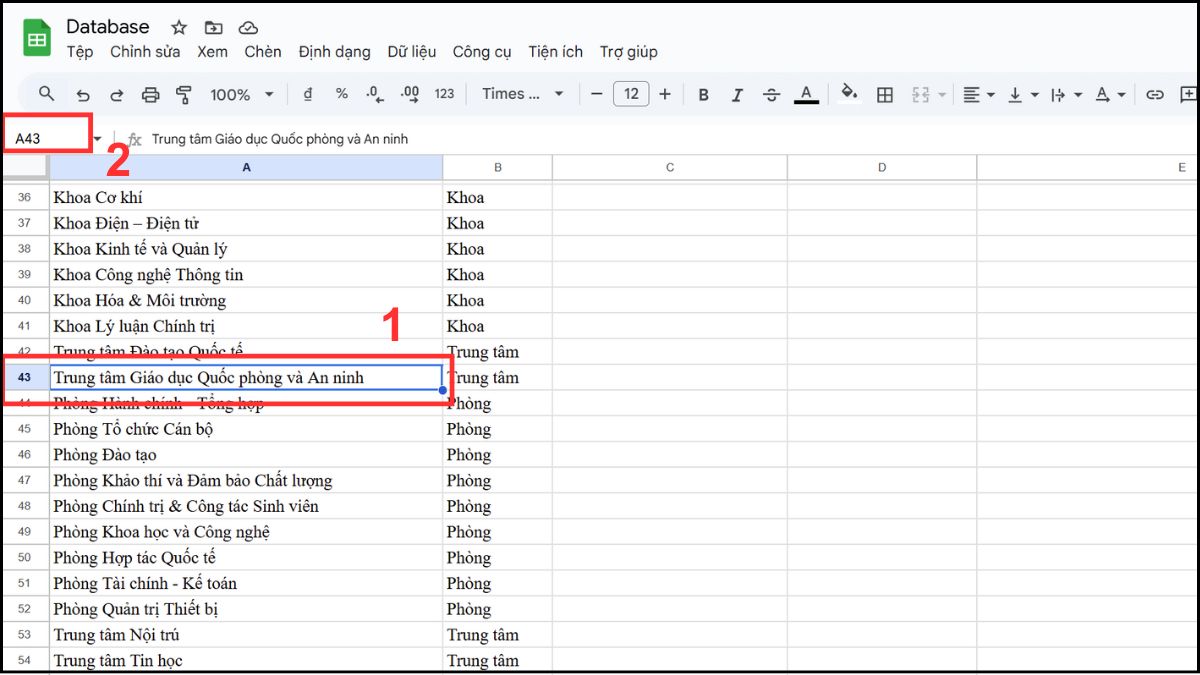Select the paint format tool
The height and width of the screenshot is (675, 1200).
pos(185,94)
